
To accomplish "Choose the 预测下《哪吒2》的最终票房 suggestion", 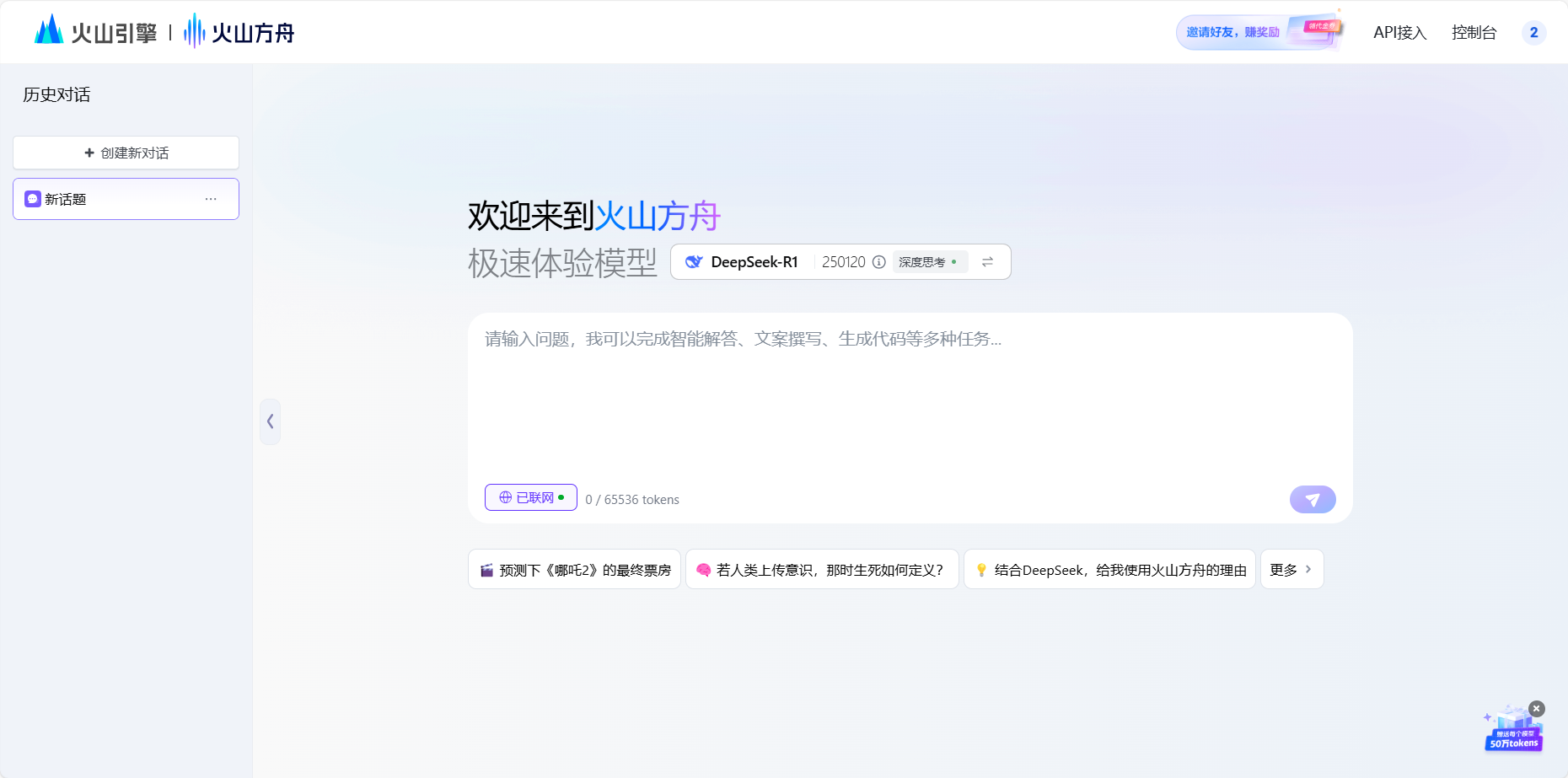I will click(x=574, y=570).
